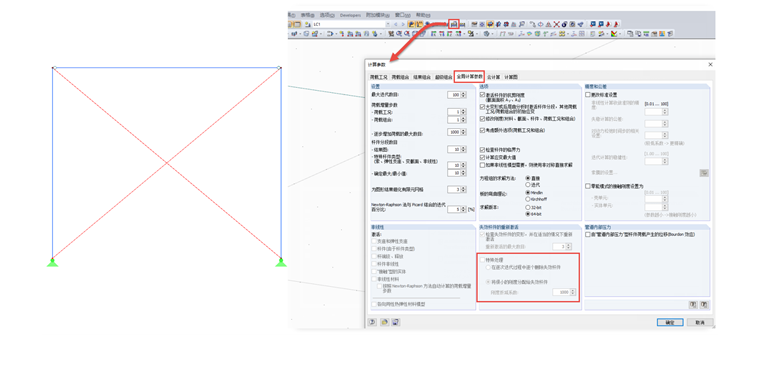Open the 帮助 menu
Viewport: 760px width, 376px height.
423,15
